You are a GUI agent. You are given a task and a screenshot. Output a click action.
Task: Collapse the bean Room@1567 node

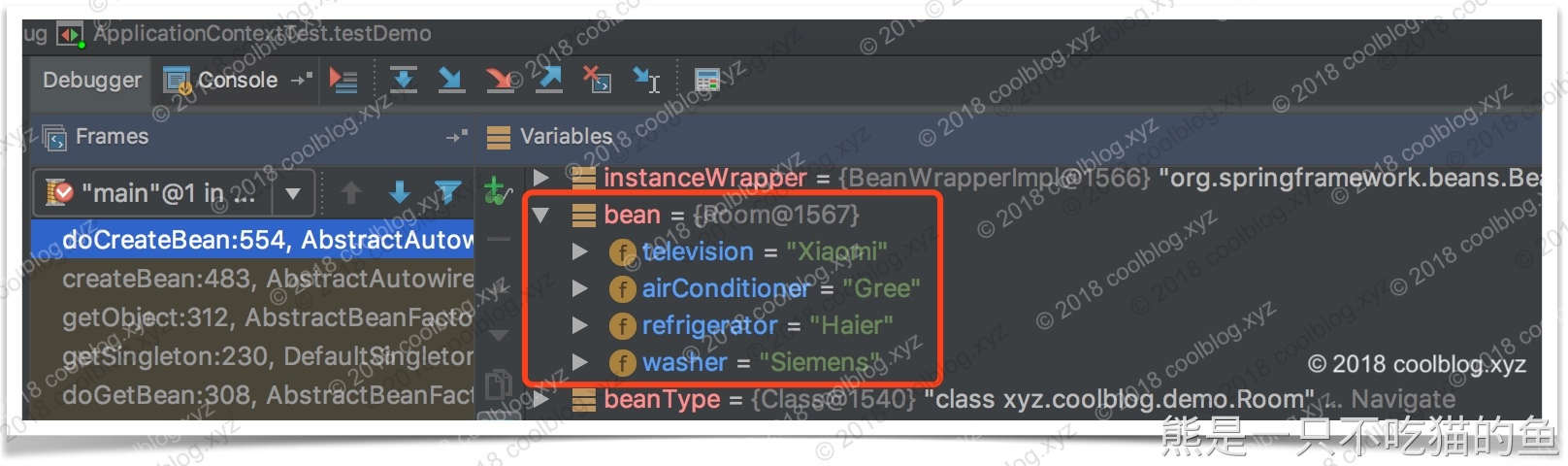click(x=541, y=215)
